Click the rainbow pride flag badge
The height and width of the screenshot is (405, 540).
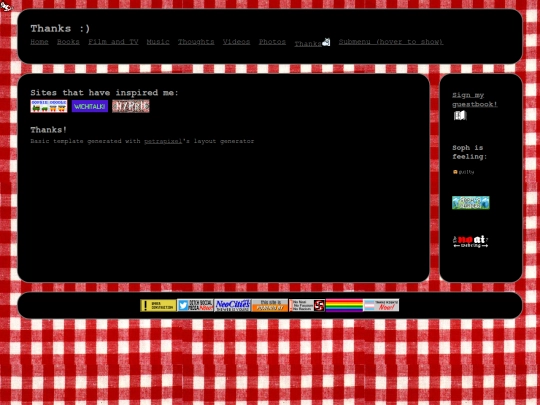tap(344, 305)
